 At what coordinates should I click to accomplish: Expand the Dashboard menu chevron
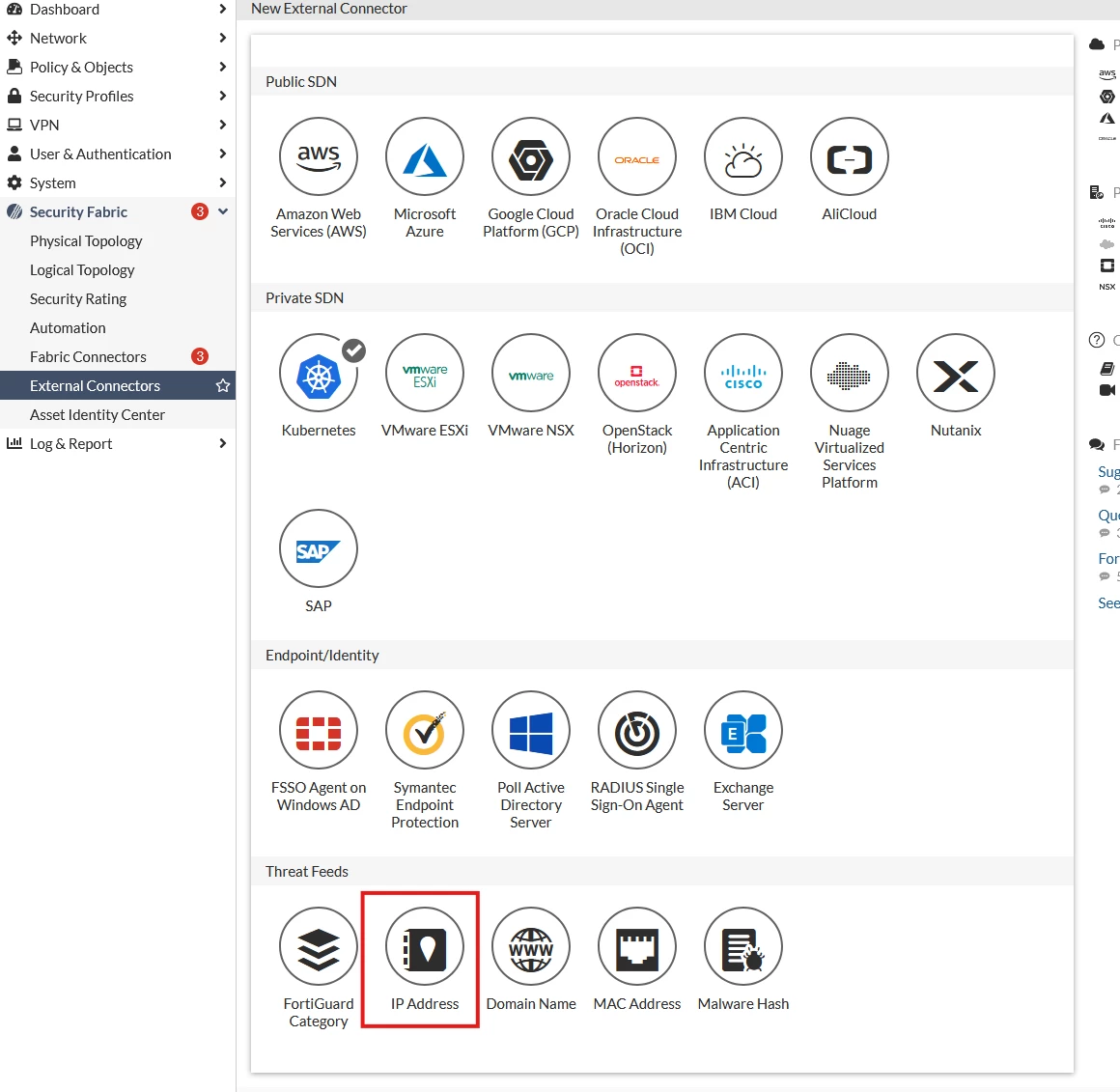223,10
